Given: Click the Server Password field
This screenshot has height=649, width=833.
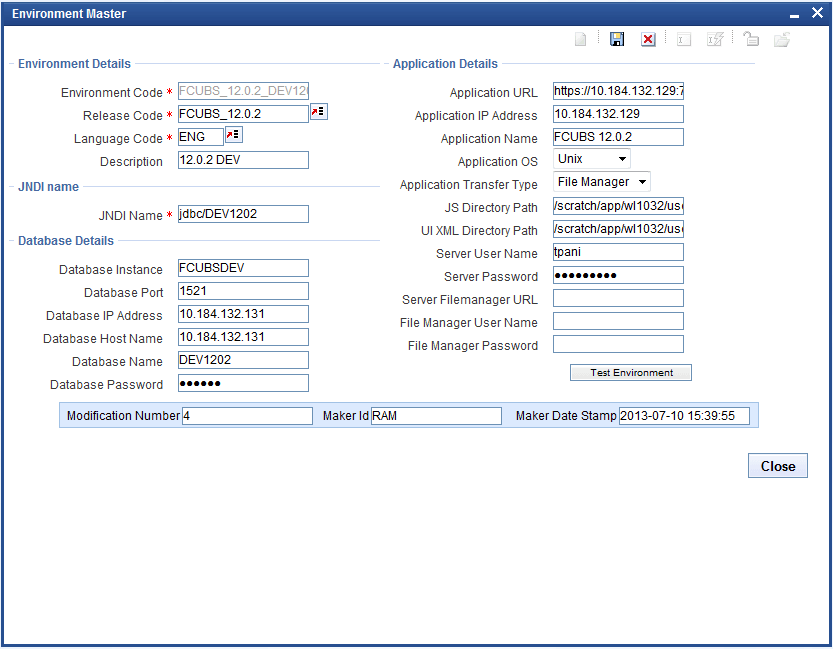Looking at the screenshot, I should click(x=618, y=275).
